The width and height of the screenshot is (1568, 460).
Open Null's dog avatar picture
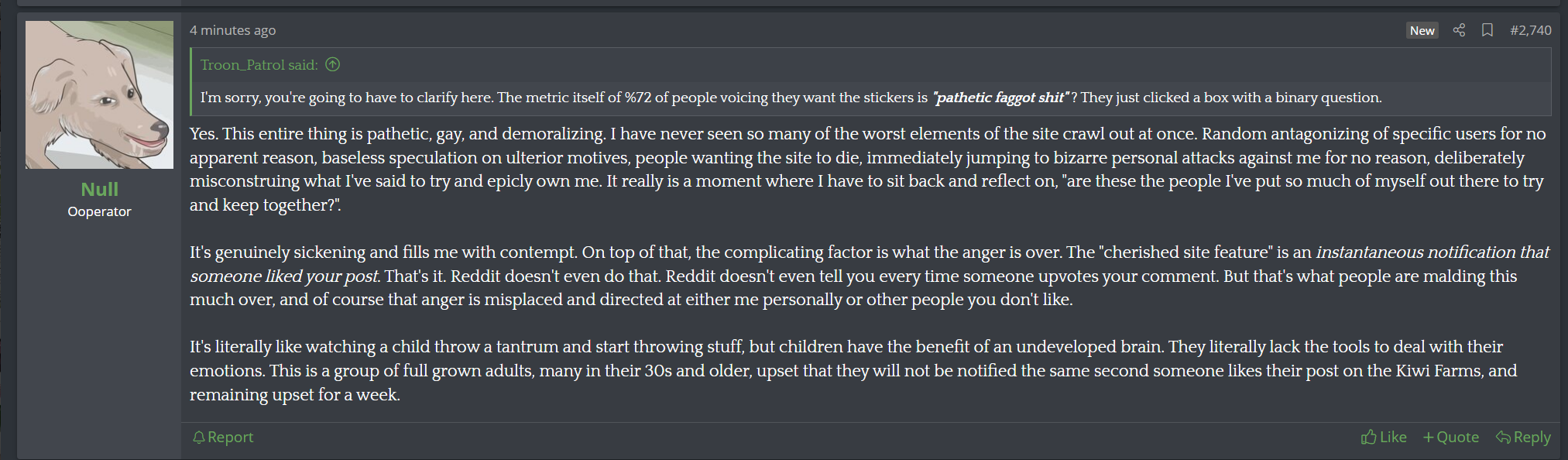tap(99, 94)
